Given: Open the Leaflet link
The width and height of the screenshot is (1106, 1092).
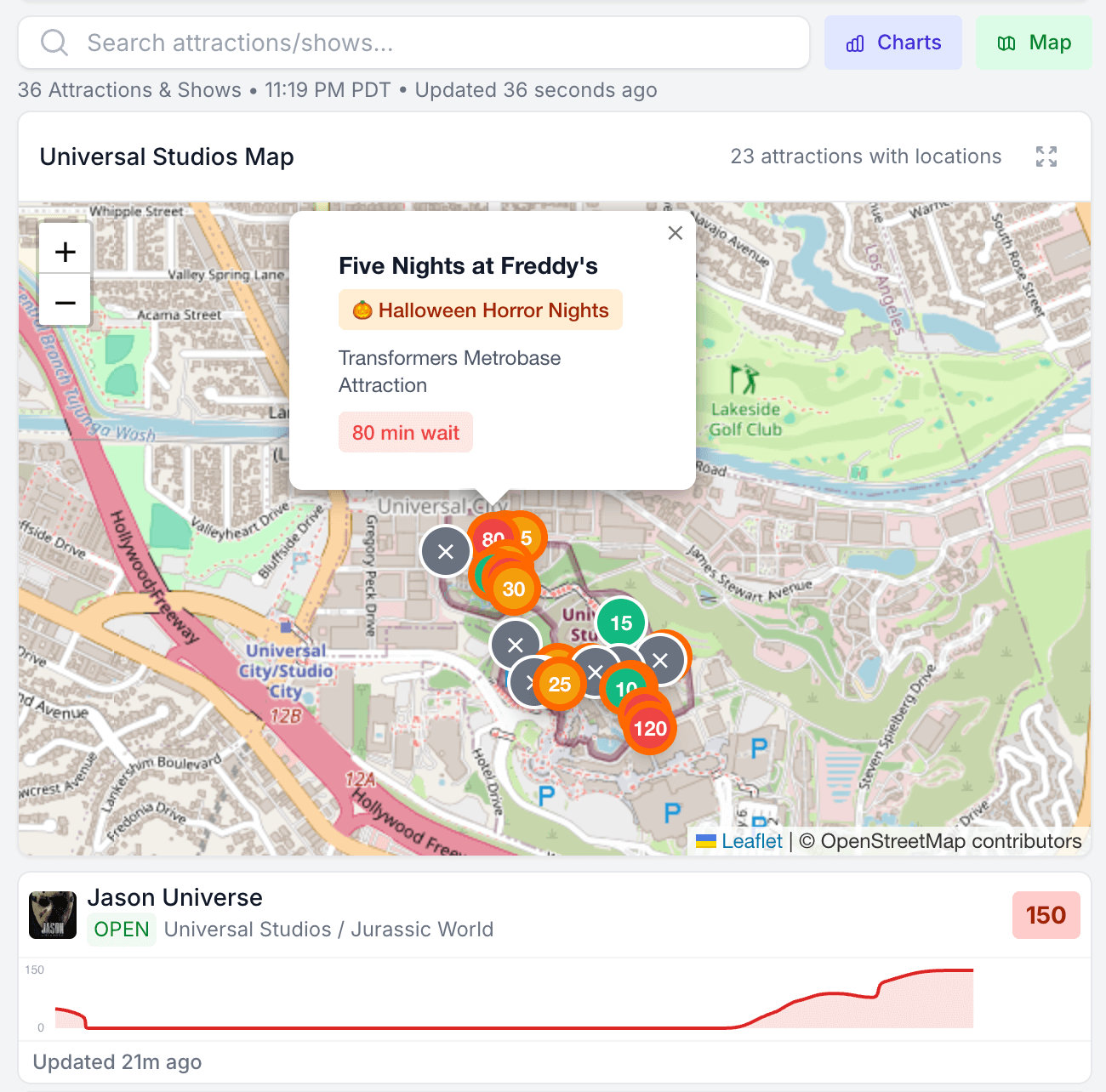Looking at the screenshot, I should click(752, 841).
